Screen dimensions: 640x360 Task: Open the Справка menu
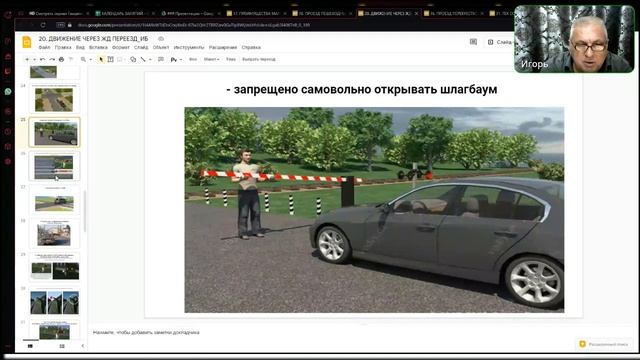pyautogui.click(x=251, y=47)
